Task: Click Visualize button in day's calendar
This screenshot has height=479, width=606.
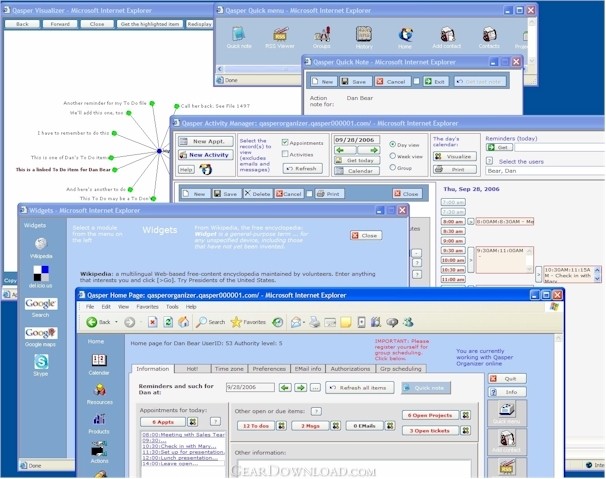Action: click(x=454, y=156)
